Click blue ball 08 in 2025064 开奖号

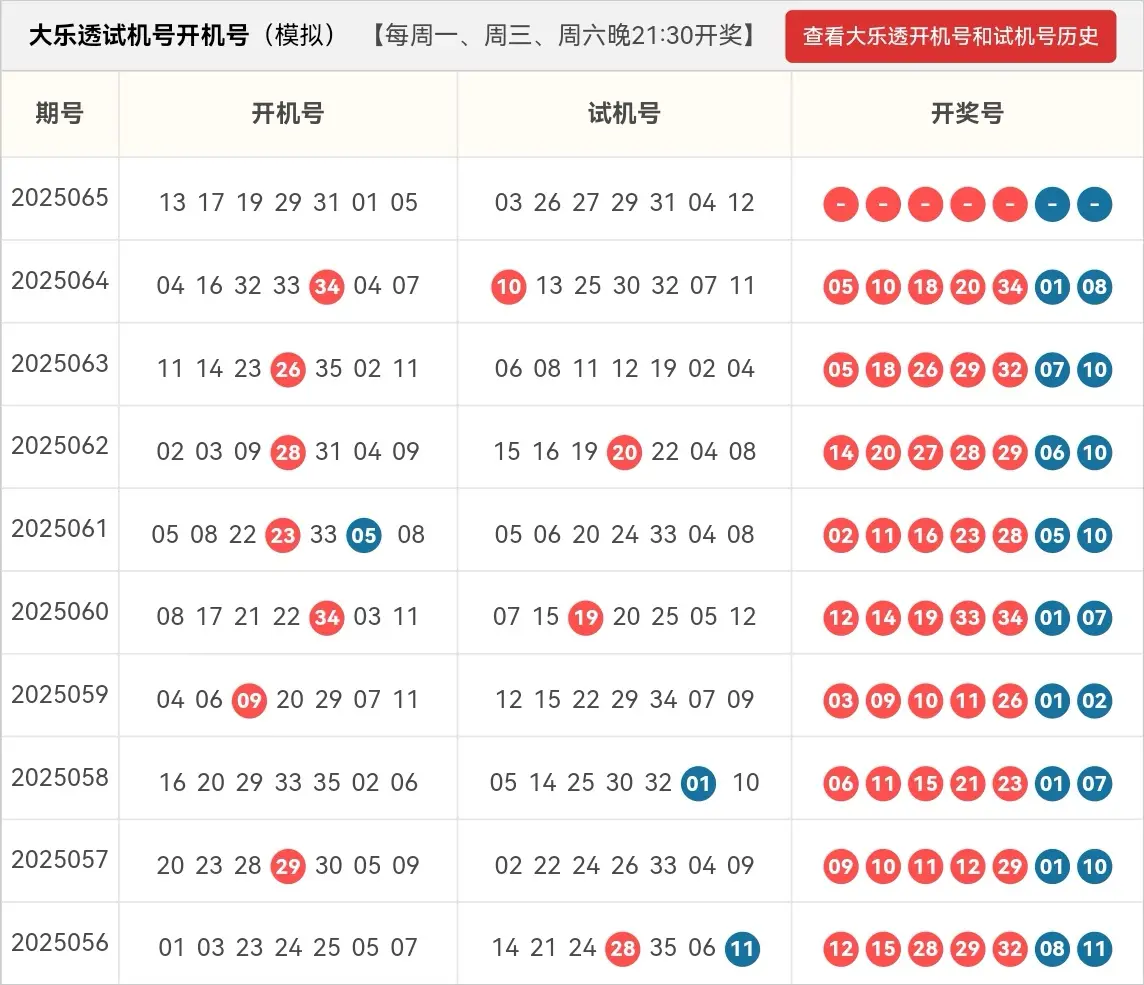click(x=1095, y=288)
